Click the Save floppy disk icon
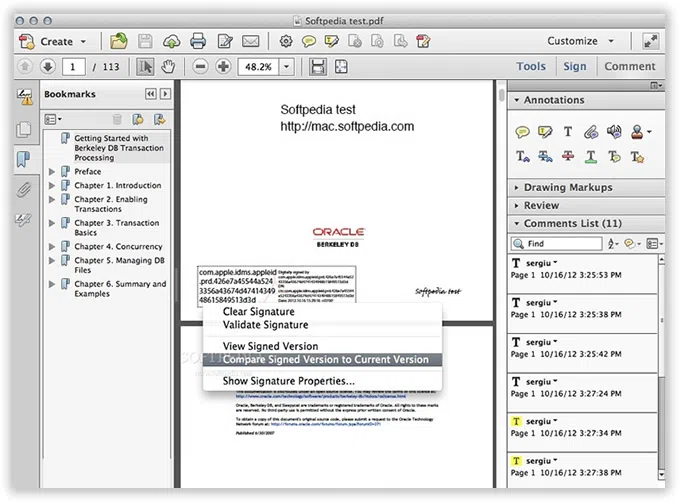The height and width of the screenshot is (502, 679). pos(145,42)
